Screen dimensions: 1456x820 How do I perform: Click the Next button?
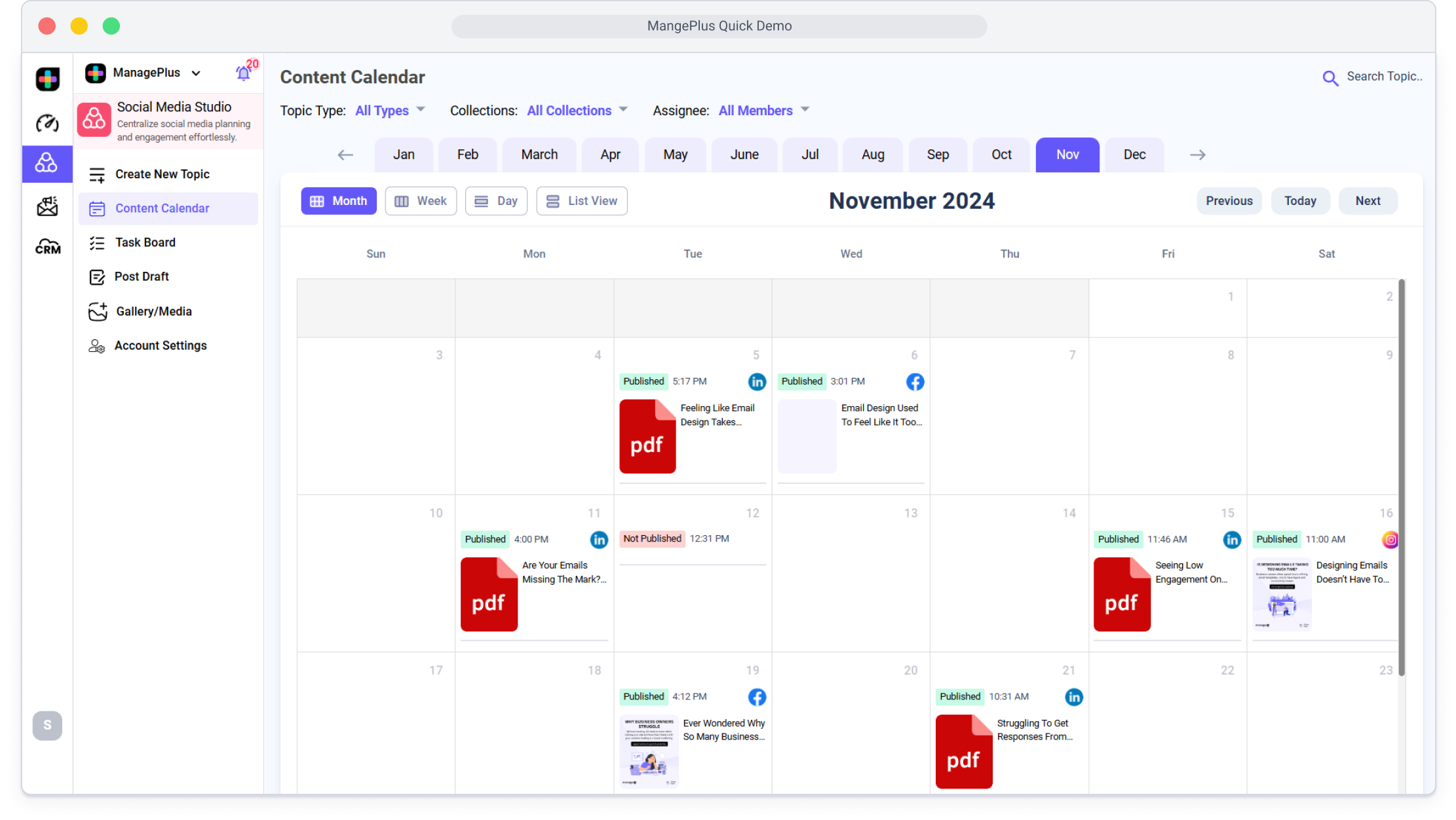(1368, 201)
